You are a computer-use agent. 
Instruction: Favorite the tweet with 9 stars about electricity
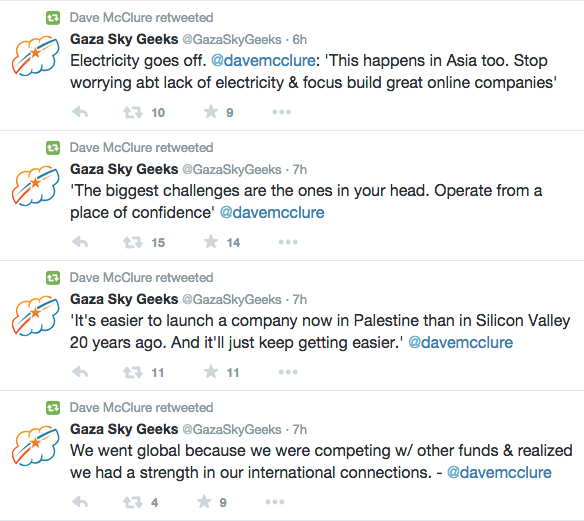click(x=211, y=112)
